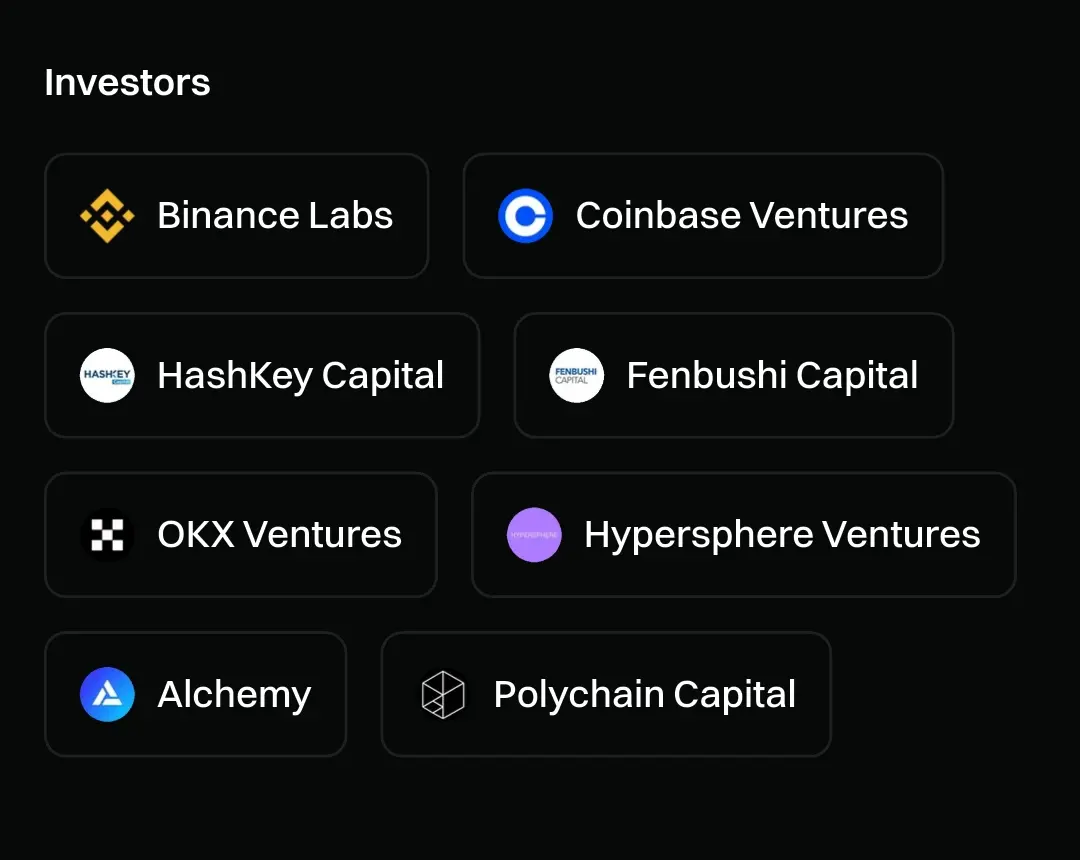Click the Coinbase blue C logo
The width and height of the screenshot is (1080, 860).
pos(525,216)
